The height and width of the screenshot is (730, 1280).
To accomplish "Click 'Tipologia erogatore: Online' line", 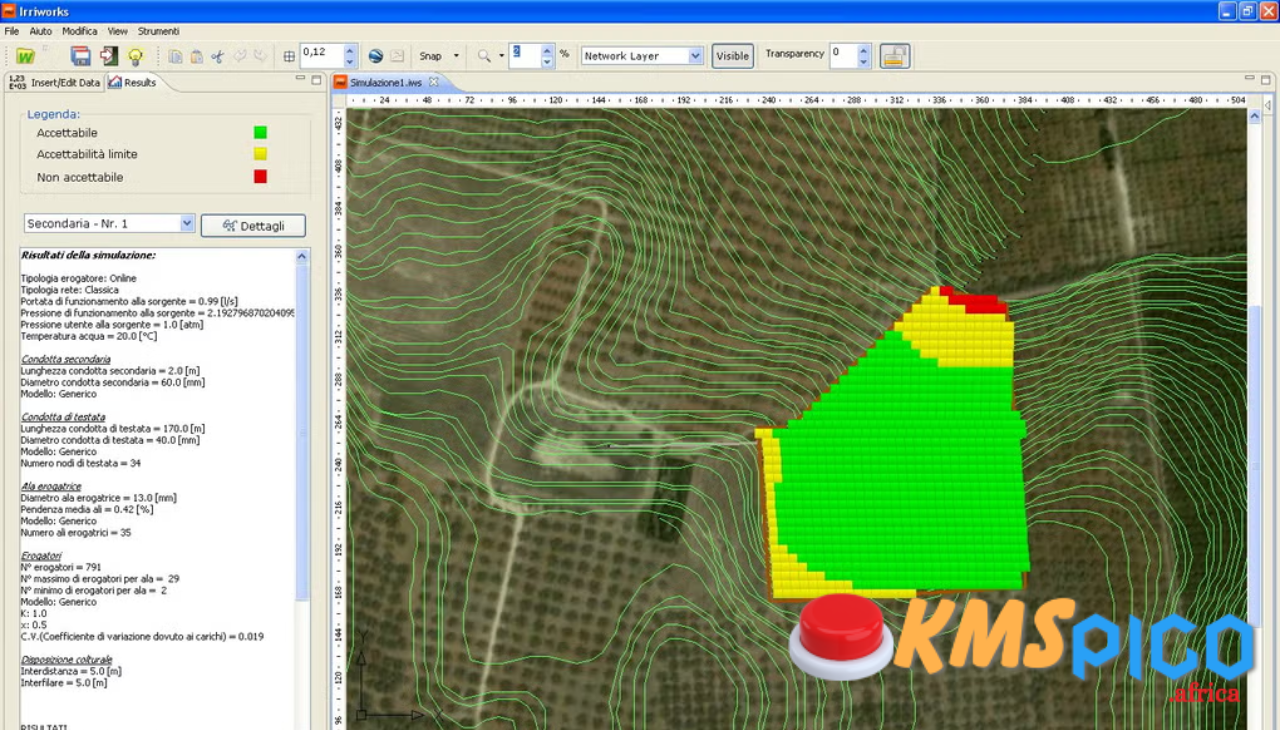I will pyautogui.click(x=79, y=278).
